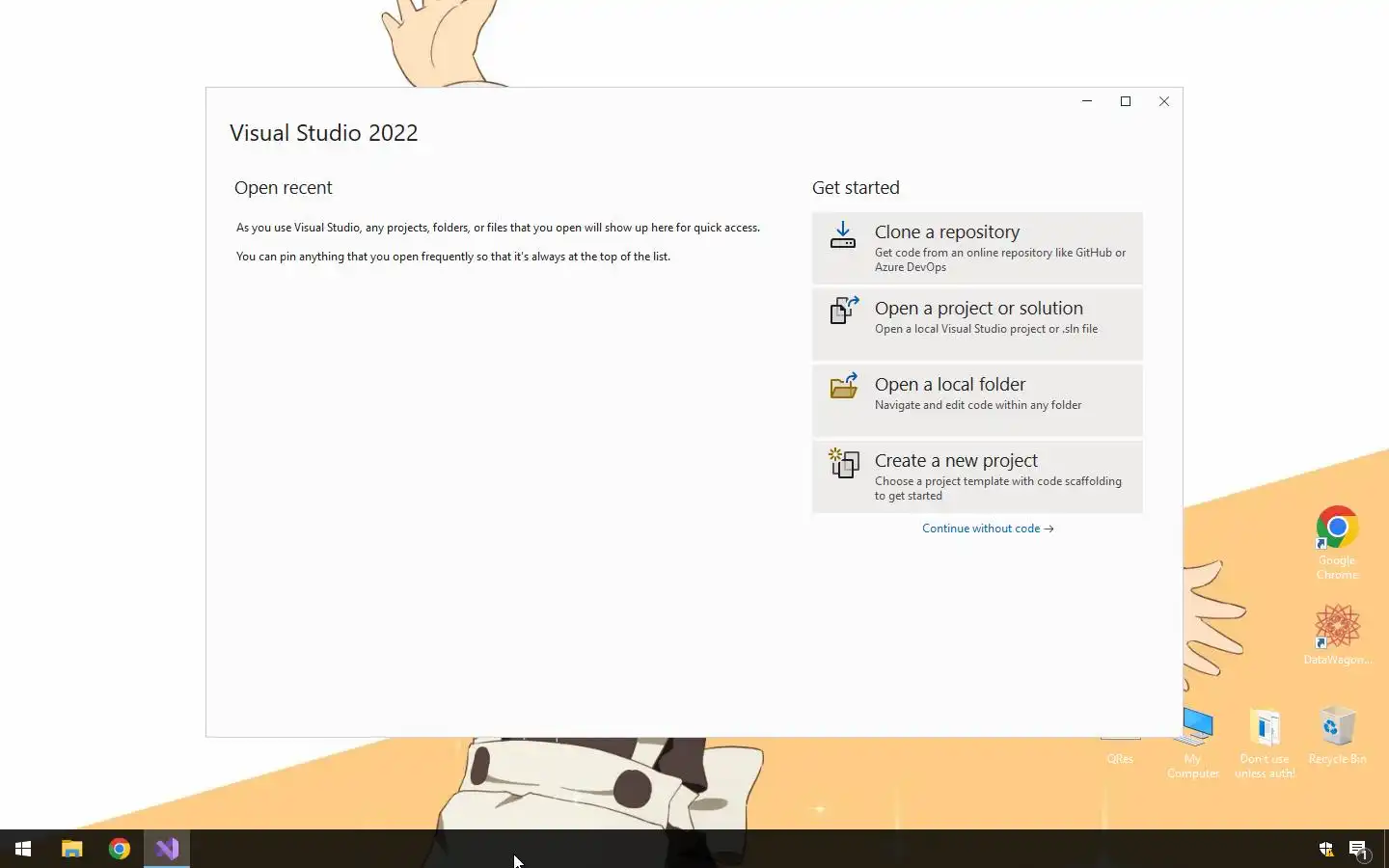The height and width of the screenshot is (868, 1389).
Task: Click the Create a new project icon
Action: [844, 463]
